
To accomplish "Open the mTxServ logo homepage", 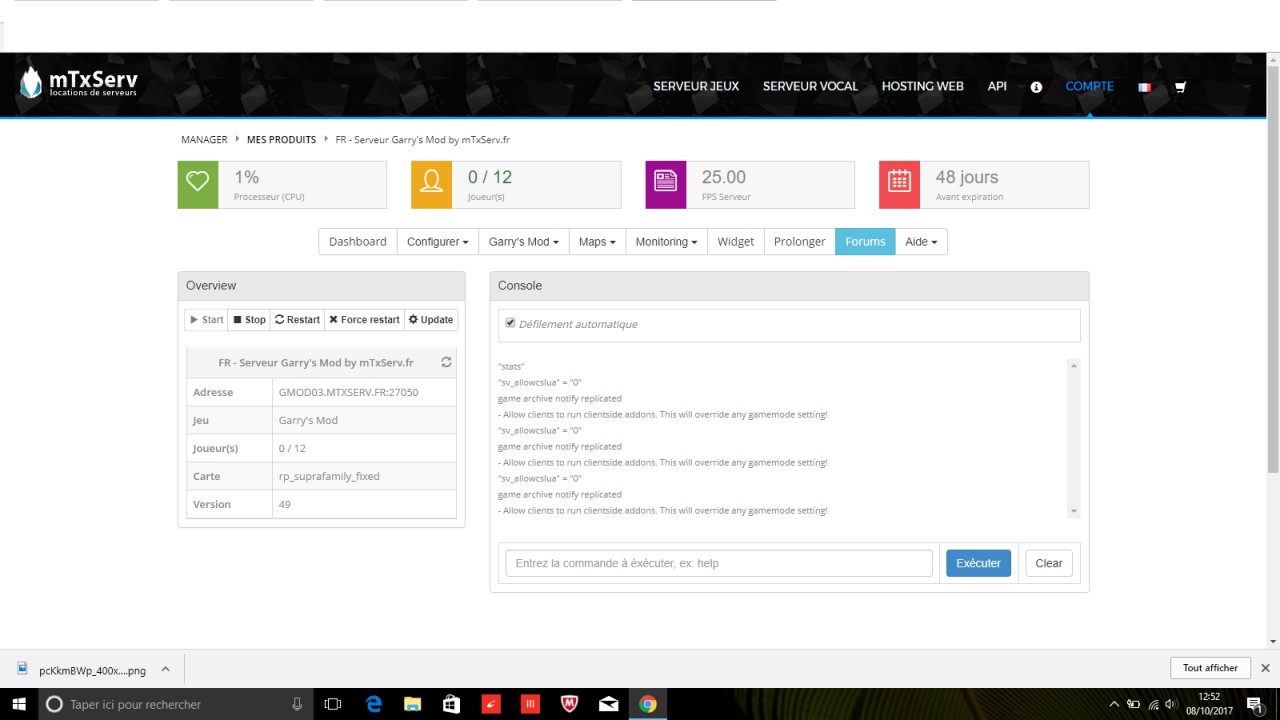I will (78, 83).
